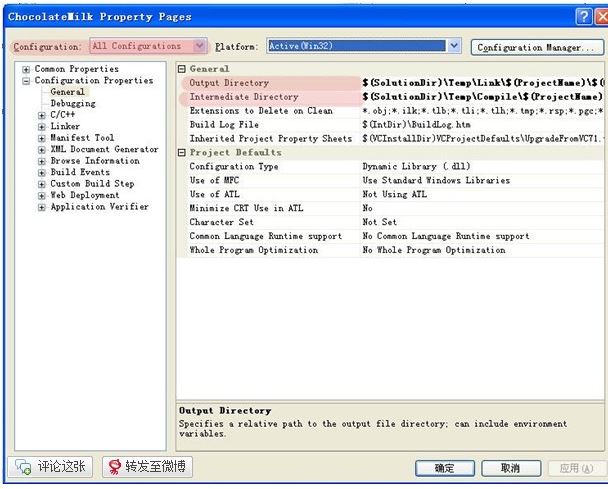Edit the Output Directory path value
This screenshot has height=489, width=608.
[x=482, y=83]
